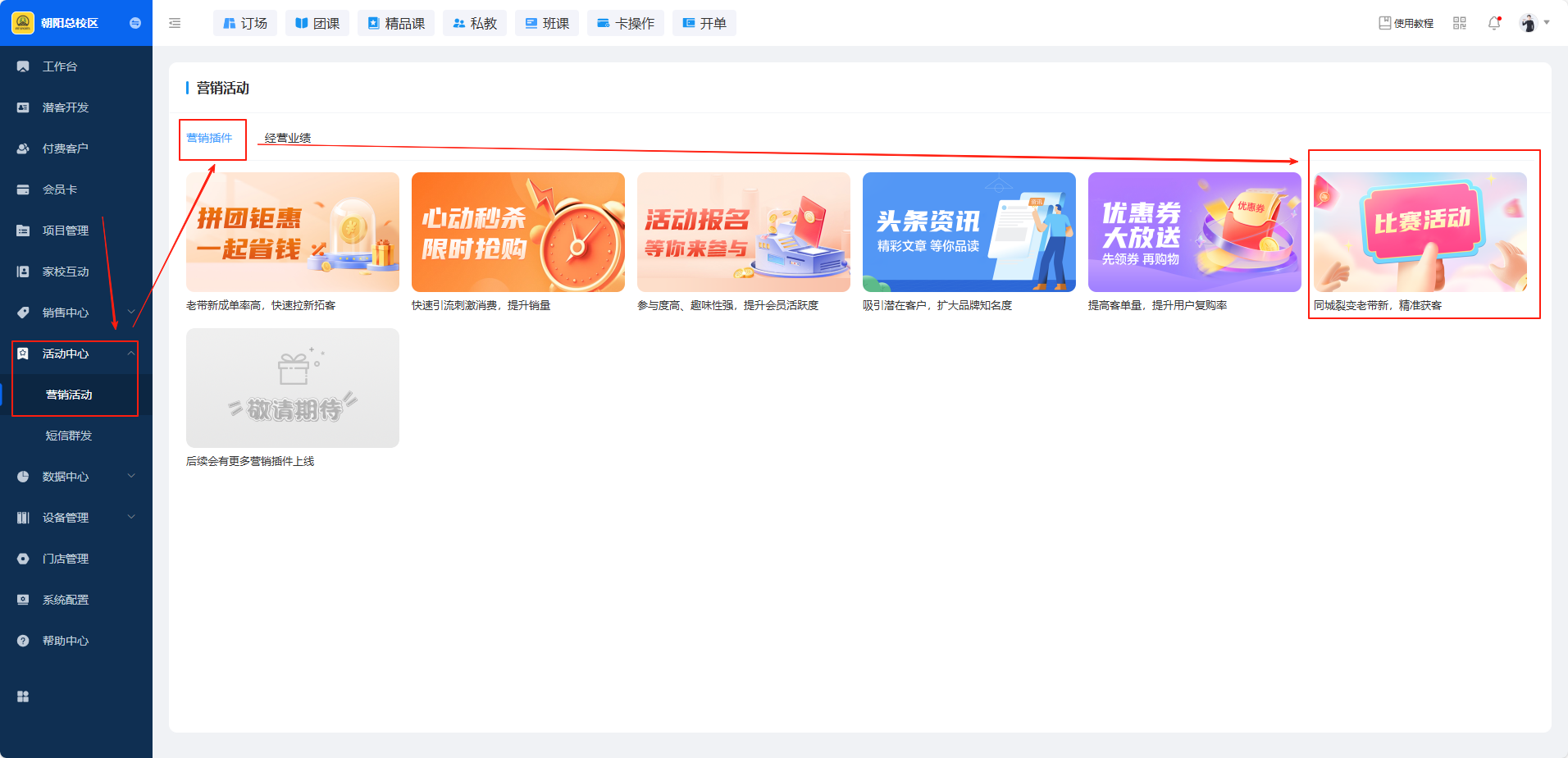Open the 比赛活动 plugin card

(1420, 232)
